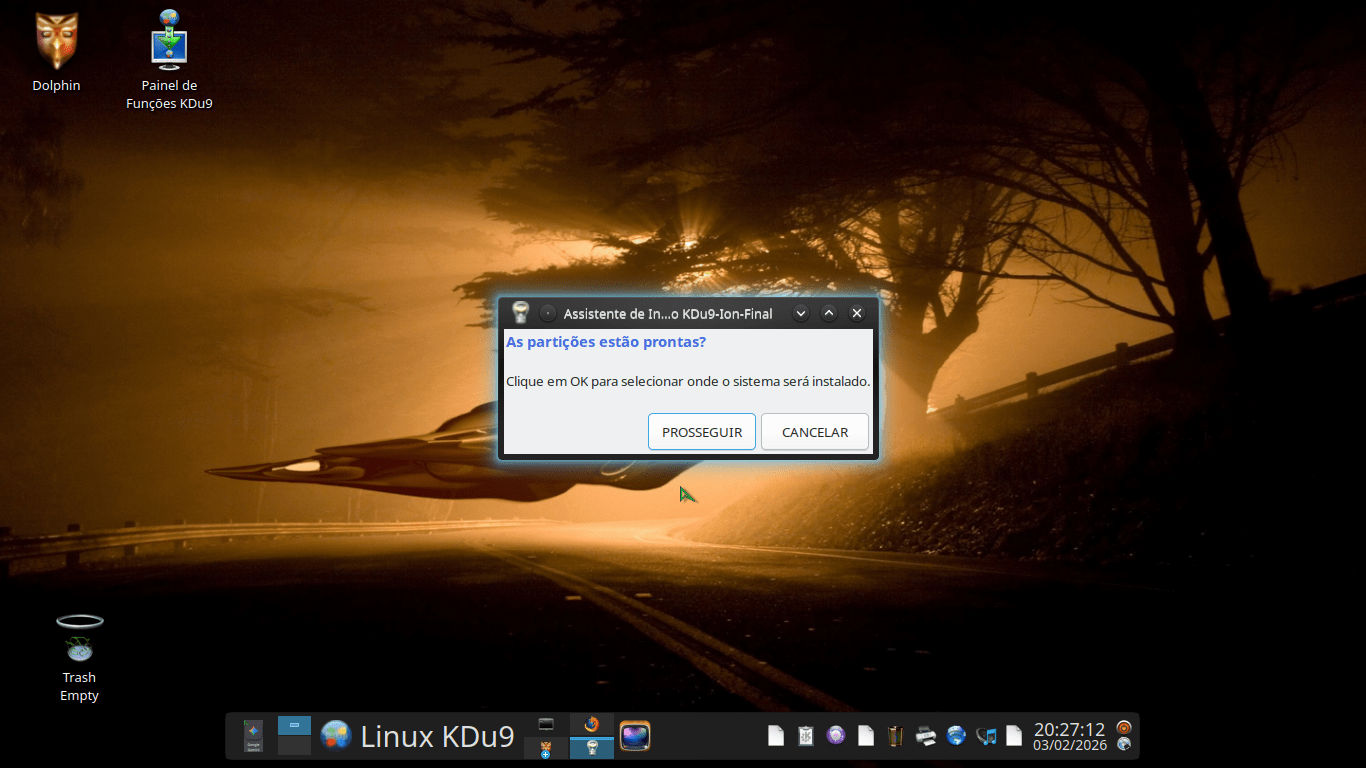Switch to the Firefox taskbar entry
Screen dimensions: 1366x768
[x=591, y=725]
